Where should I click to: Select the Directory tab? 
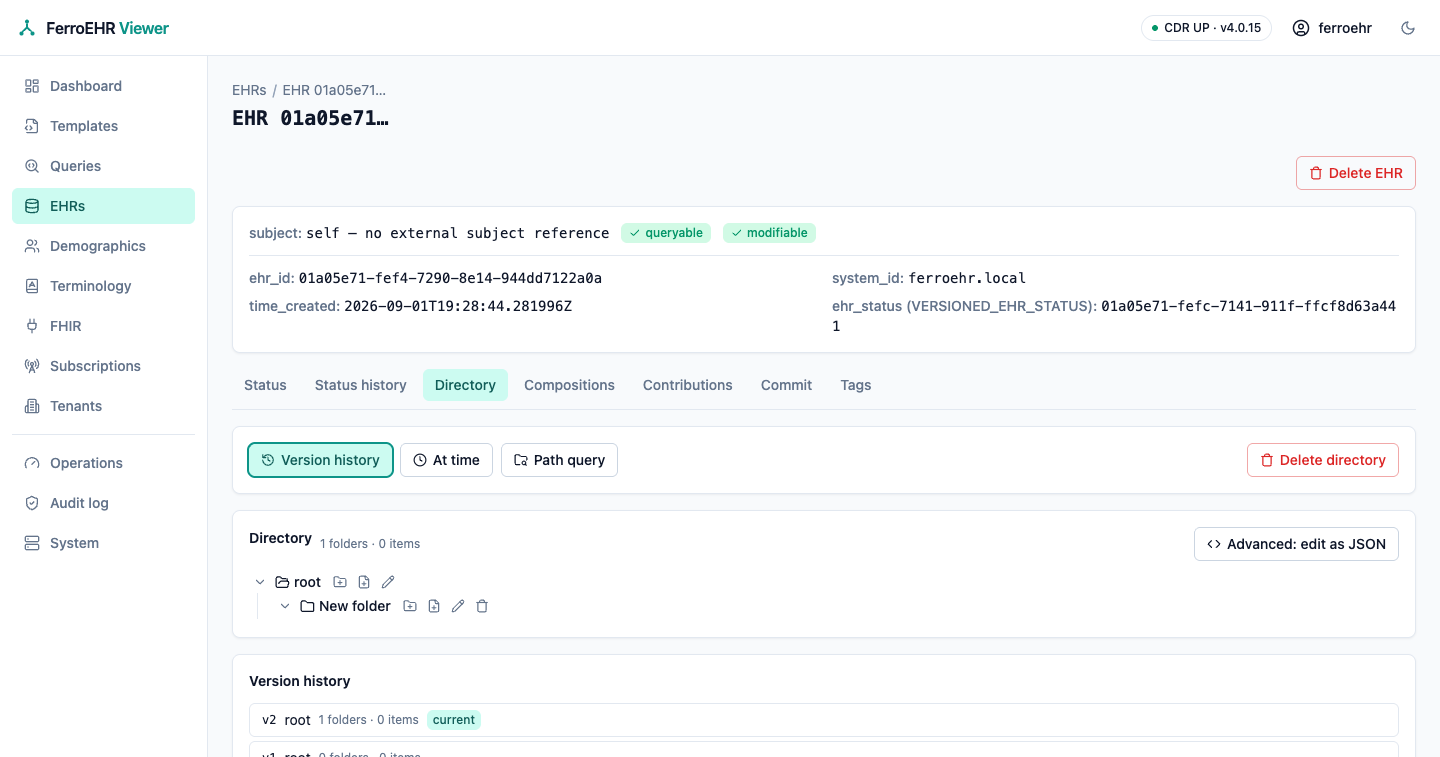[465, 385]
